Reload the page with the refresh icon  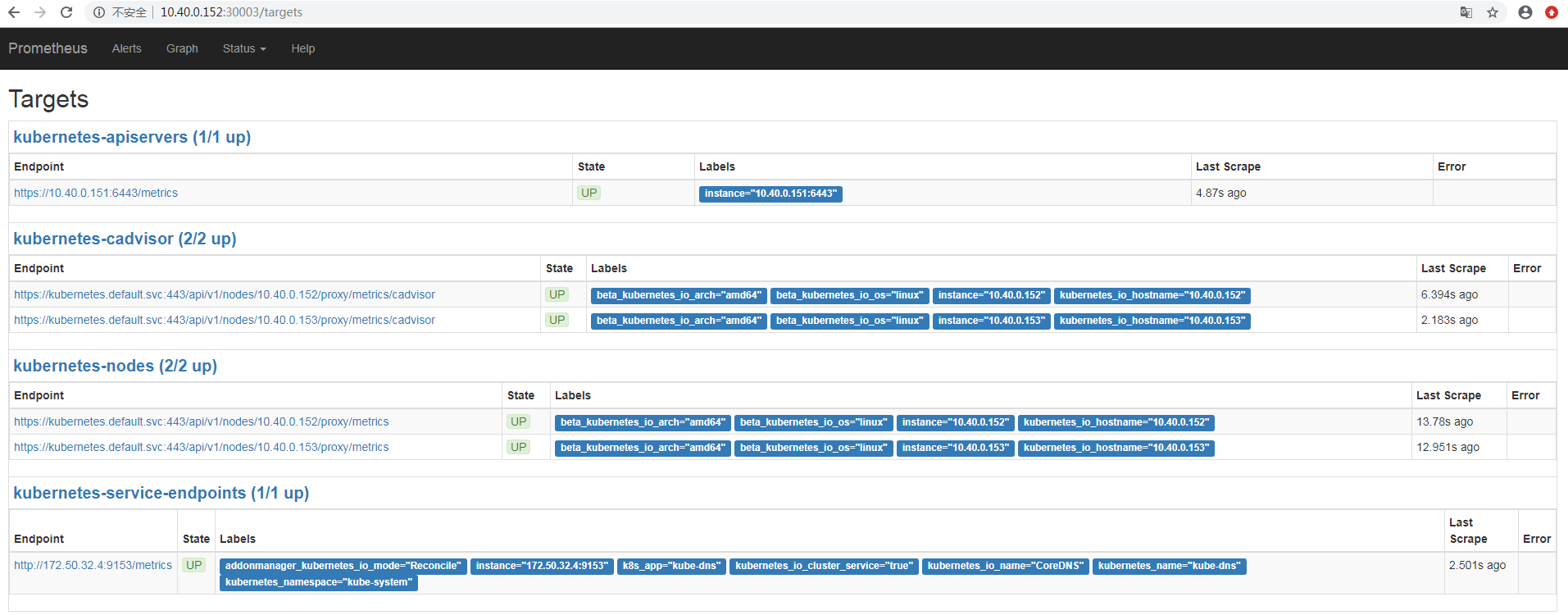66,12
